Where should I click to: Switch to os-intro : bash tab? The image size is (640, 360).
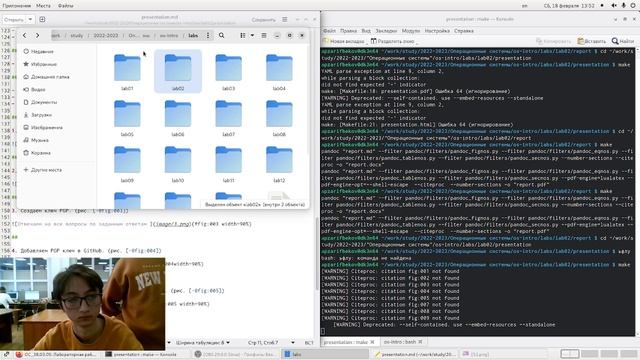[400, 342]
